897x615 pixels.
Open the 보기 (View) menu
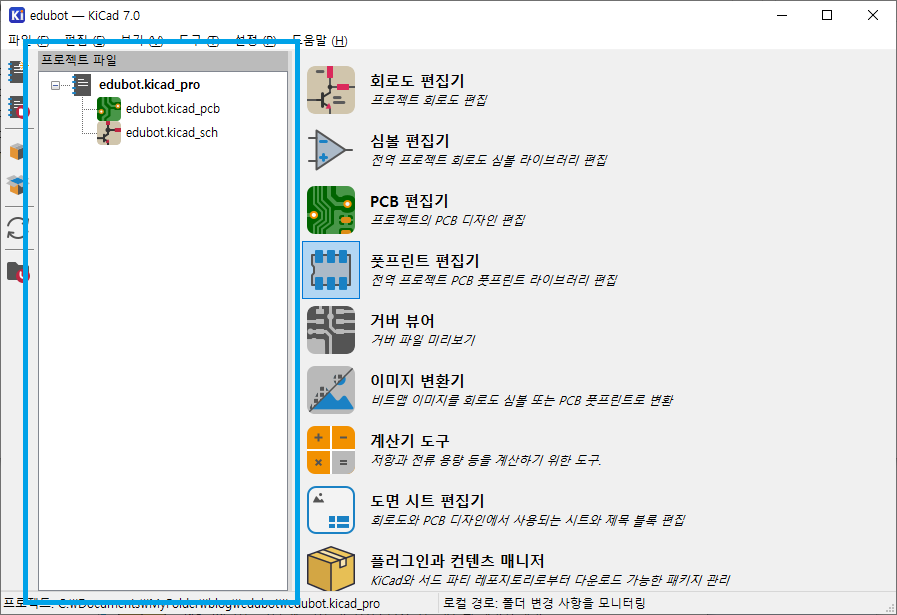click(x=142, y=40)
